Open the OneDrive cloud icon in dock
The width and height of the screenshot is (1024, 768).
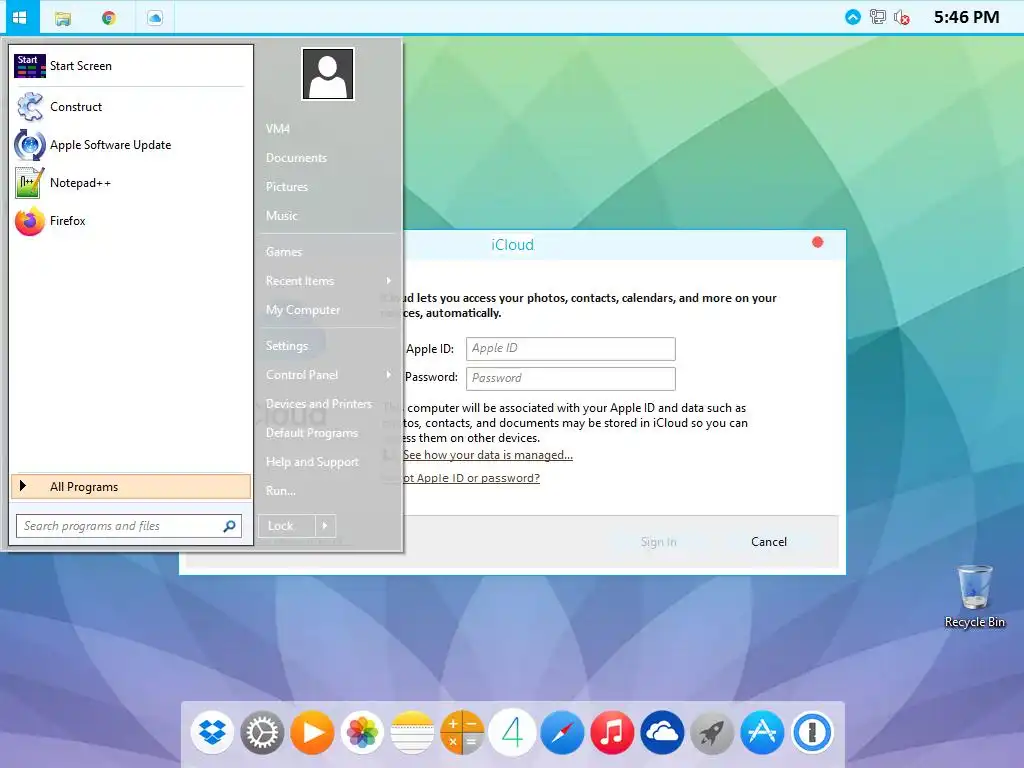(662, 732)
